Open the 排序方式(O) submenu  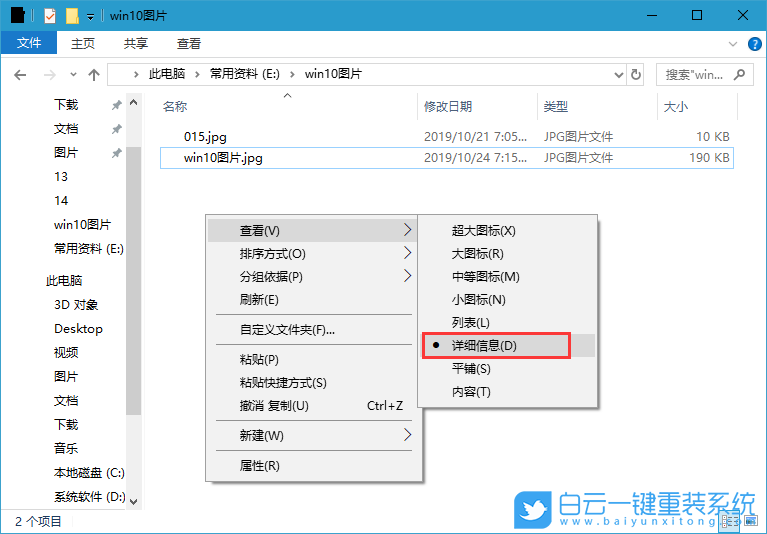click(312, 254)
